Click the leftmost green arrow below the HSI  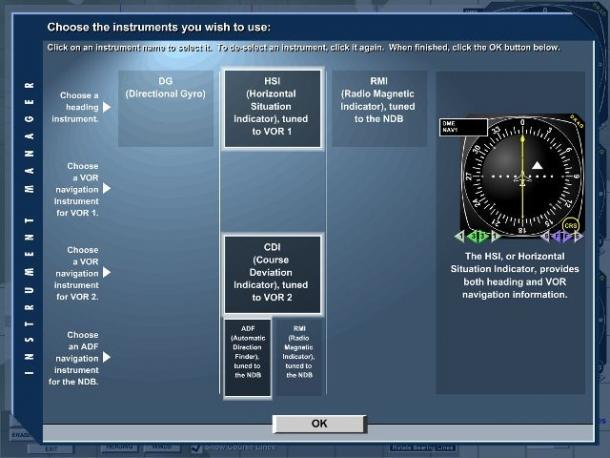click(x=460, y=236)
